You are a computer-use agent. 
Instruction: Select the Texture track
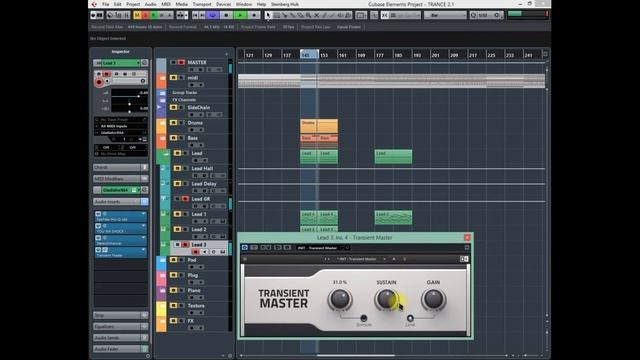(x=196, y=306)
